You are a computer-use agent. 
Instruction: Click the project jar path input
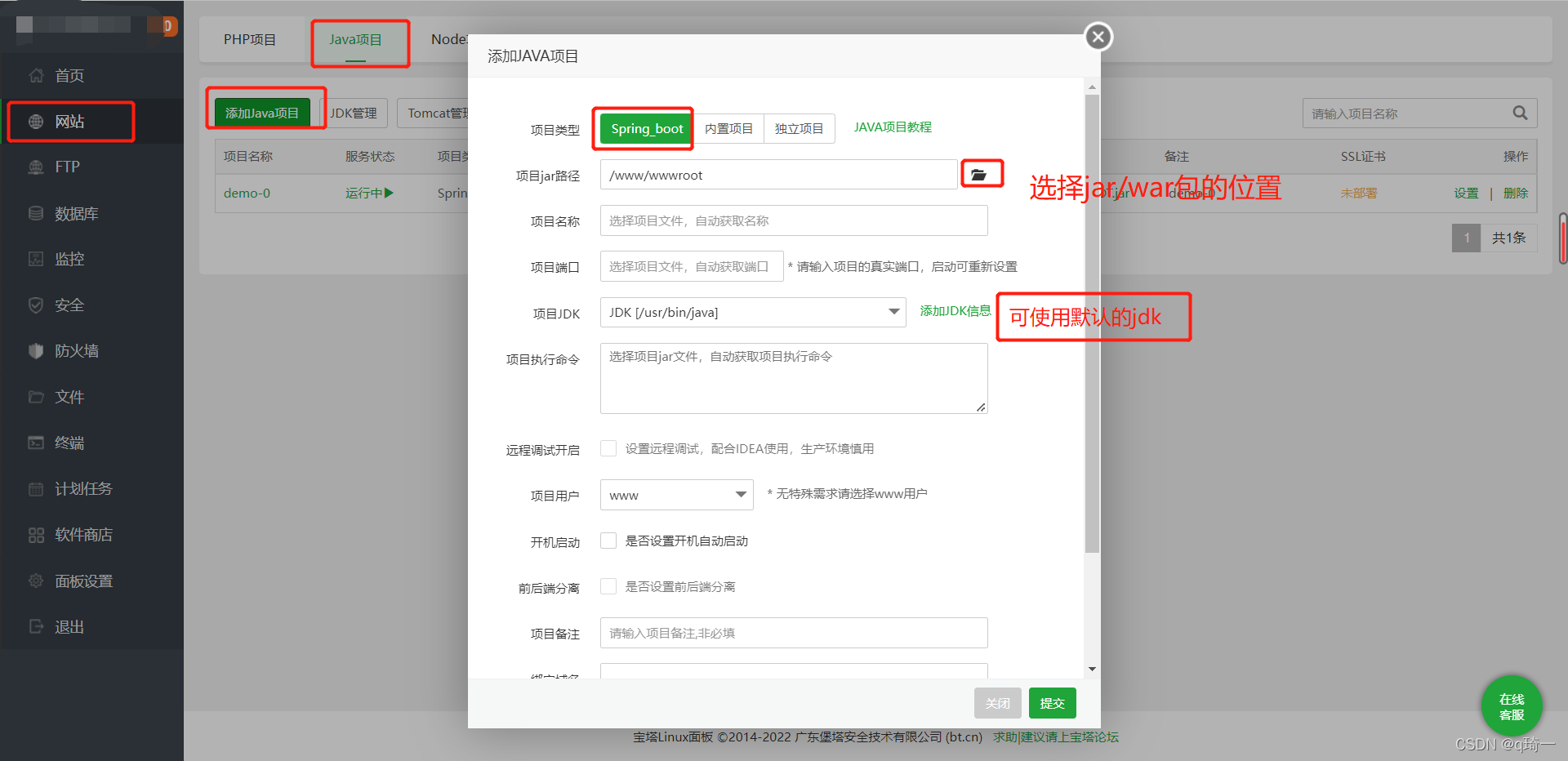tap(778, 175)
